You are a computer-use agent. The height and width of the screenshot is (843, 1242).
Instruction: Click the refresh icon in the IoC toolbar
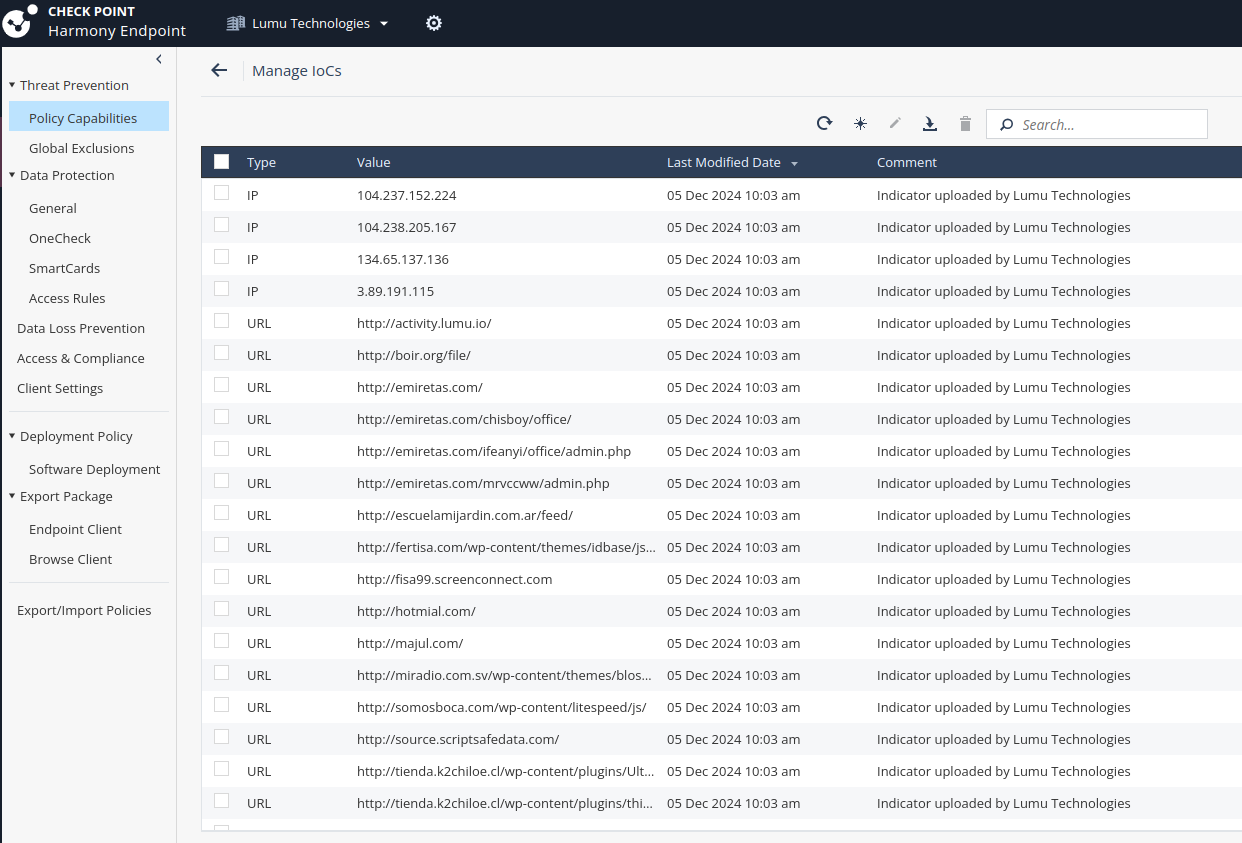824,123
